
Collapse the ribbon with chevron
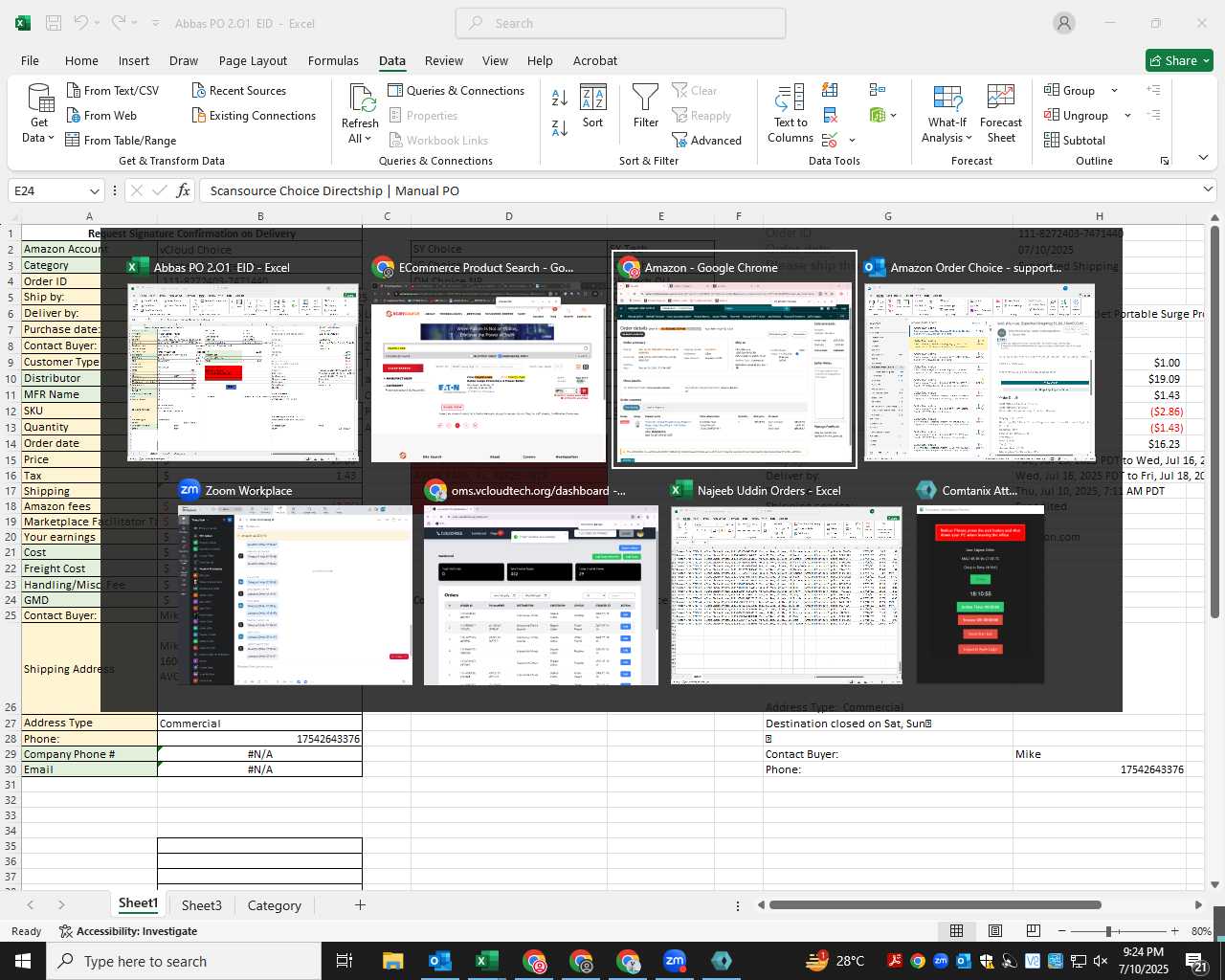pyautogui.click(x=1203, y=158)
